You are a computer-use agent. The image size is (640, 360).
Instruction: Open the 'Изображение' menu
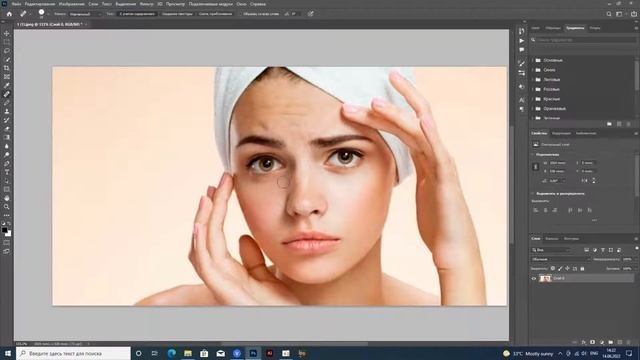point(72,4)
